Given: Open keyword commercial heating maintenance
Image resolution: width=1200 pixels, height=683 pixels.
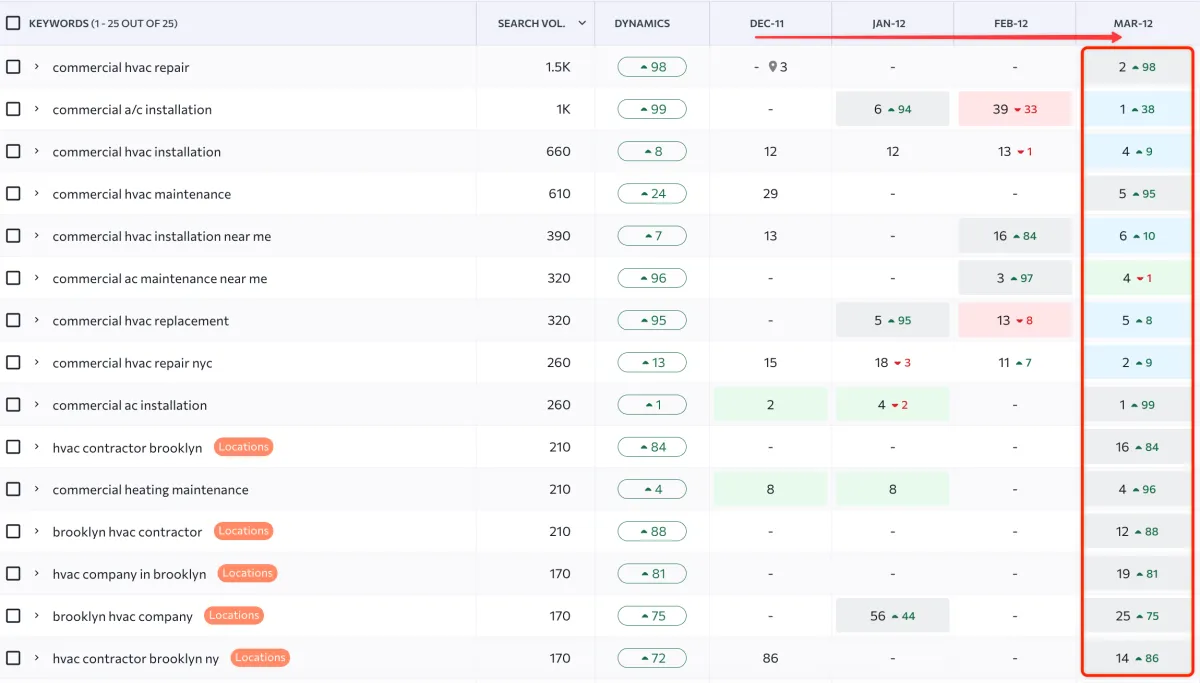Looking at the screenshot, I should tap(150, 490).
